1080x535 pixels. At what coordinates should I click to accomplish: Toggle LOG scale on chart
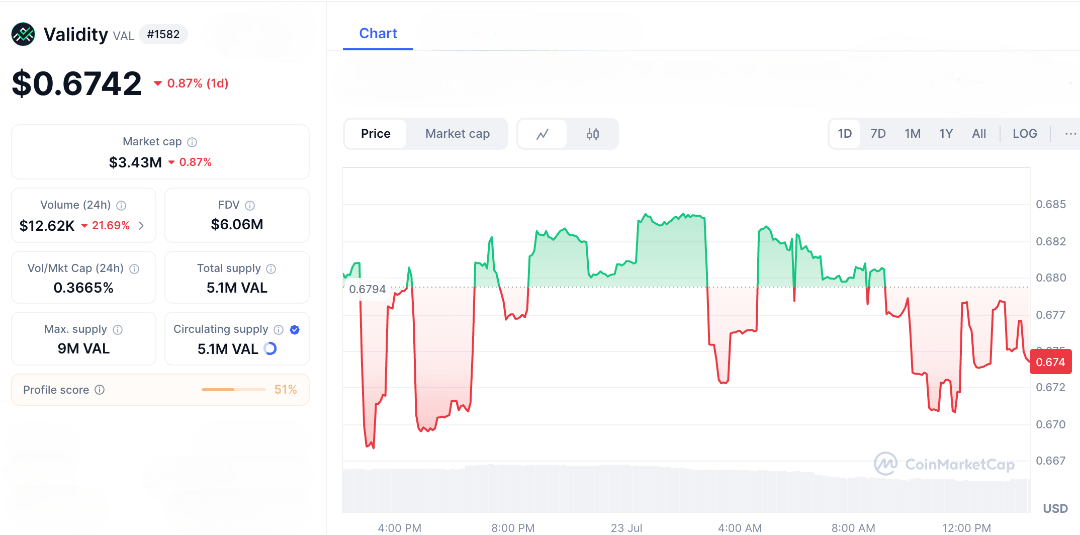click(1025, 134)
